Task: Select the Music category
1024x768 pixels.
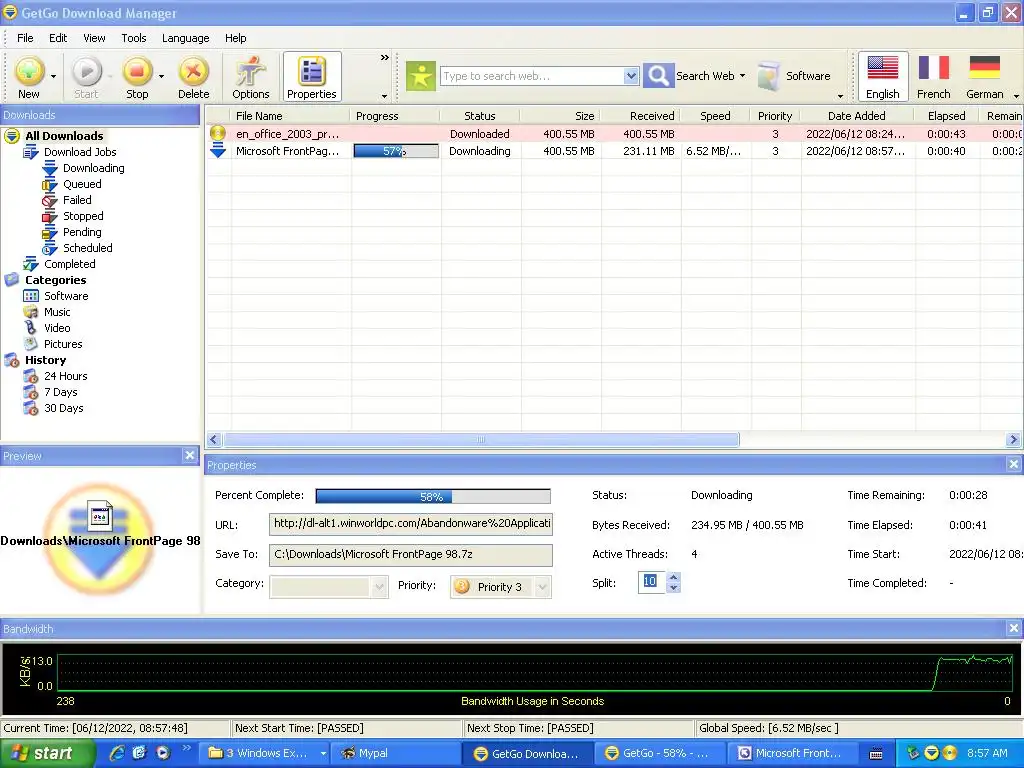Action: tap(57, 312)
